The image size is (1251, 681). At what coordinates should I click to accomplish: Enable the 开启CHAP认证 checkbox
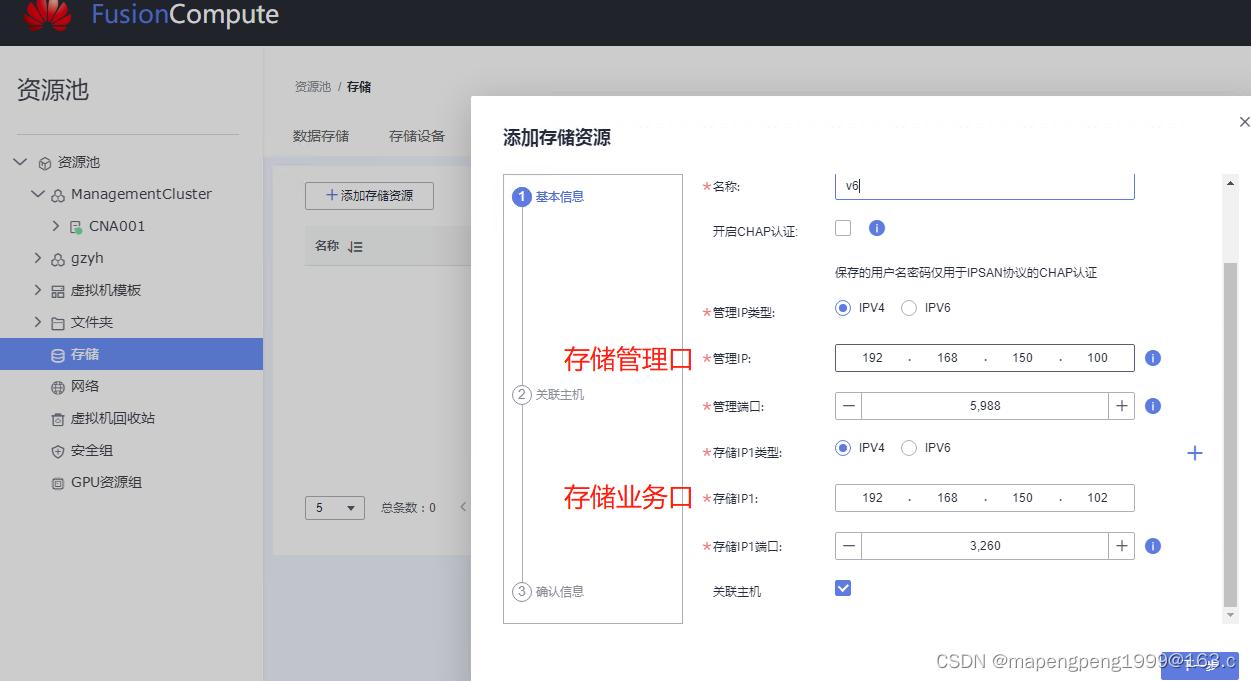pyautogui.click(x=843, y=228)
